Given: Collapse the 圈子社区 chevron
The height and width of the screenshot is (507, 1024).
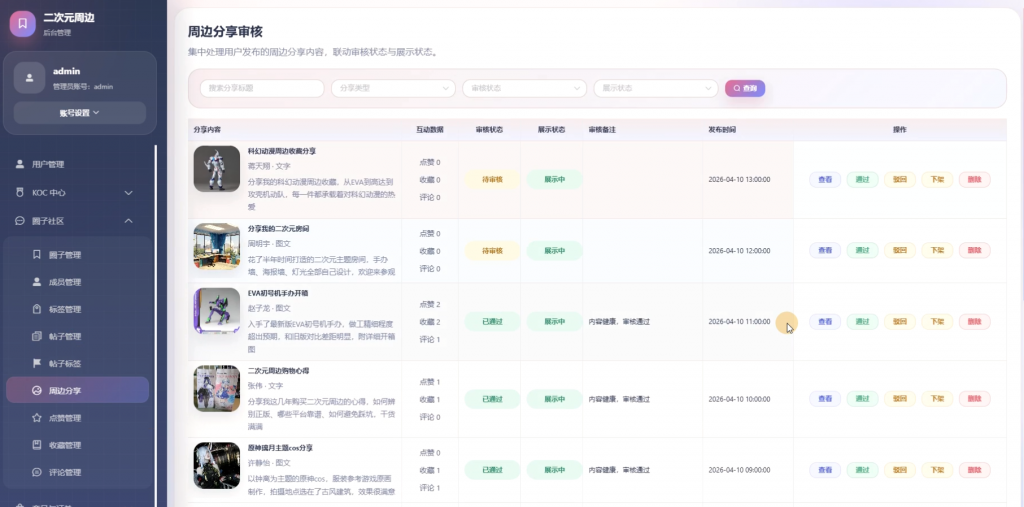Looking at the screenshot, I should pyautogui.click(x=129, y=221).
